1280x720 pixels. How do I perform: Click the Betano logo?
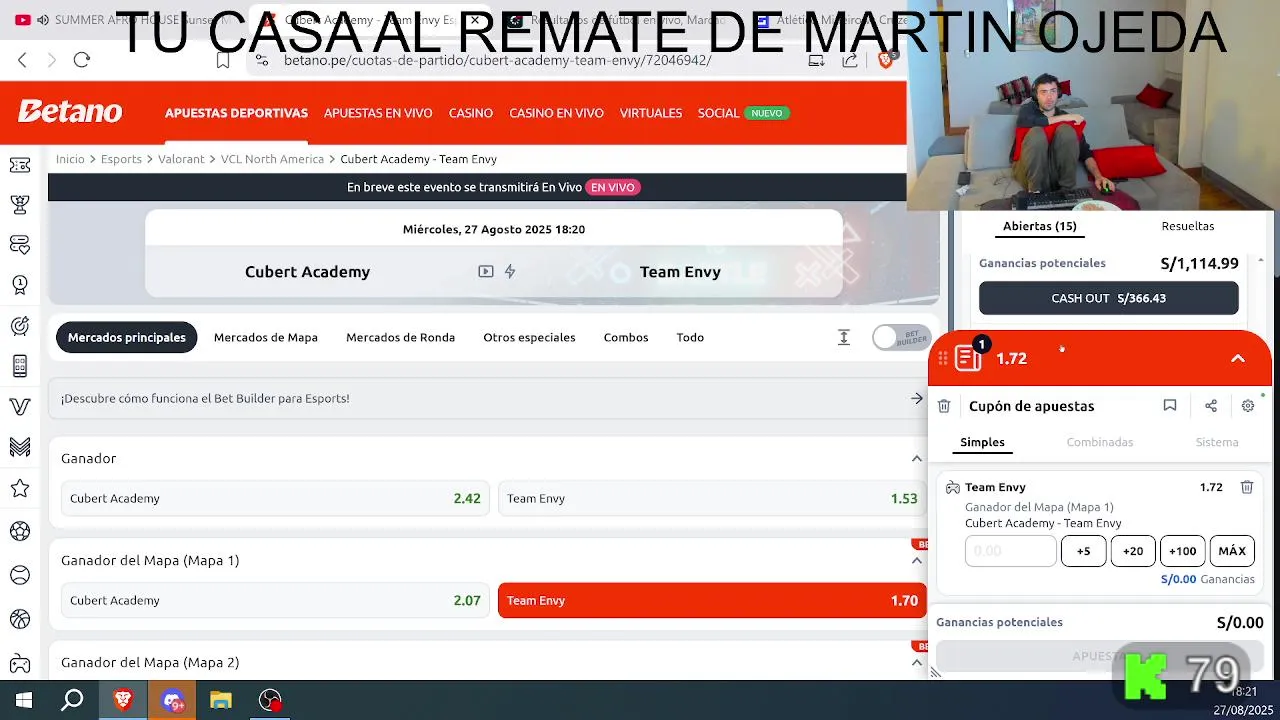pos(70,112)
